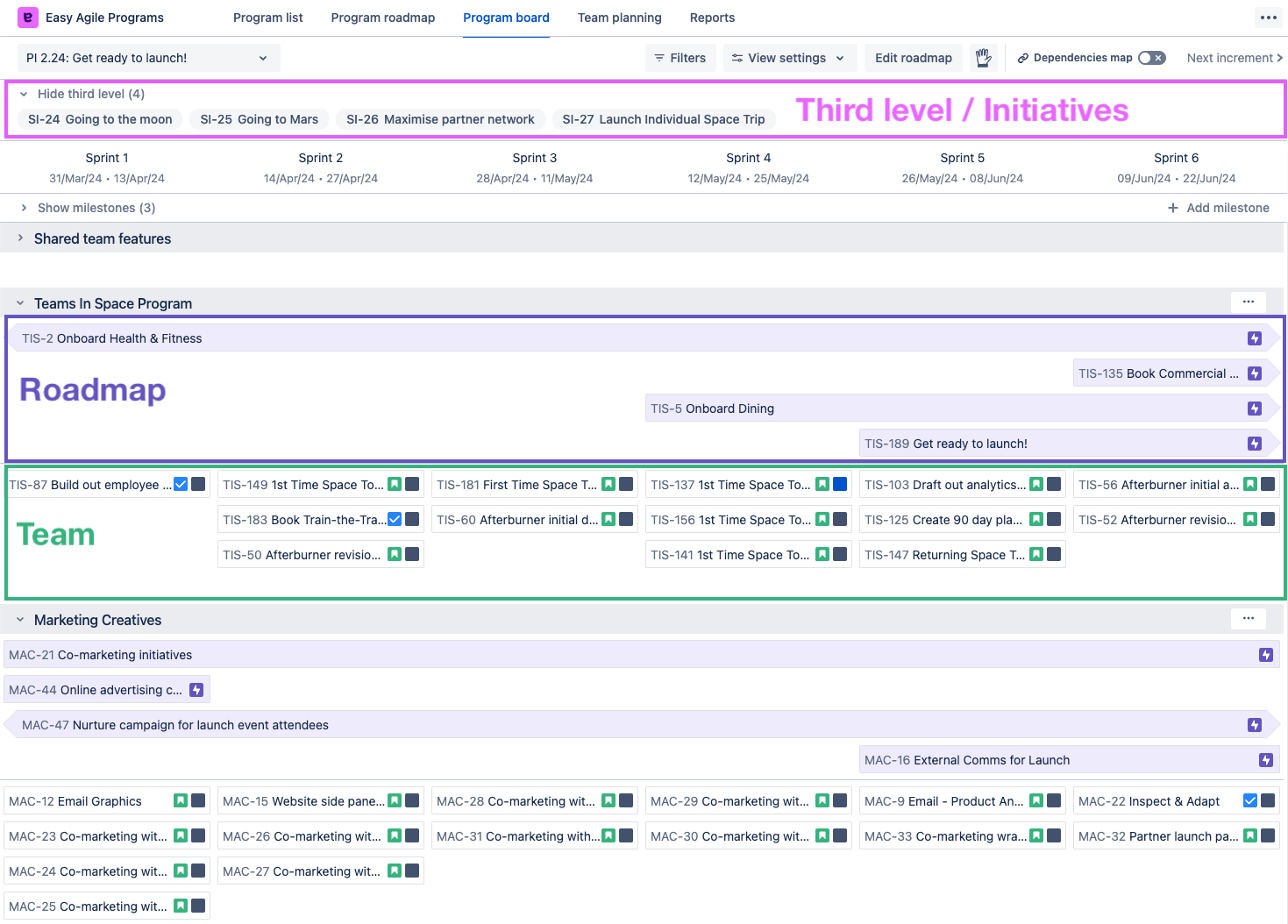The height and width of the screenshot is (924, 1288).
Task: Select the Program board tab
Action: [x=506, y=18]
